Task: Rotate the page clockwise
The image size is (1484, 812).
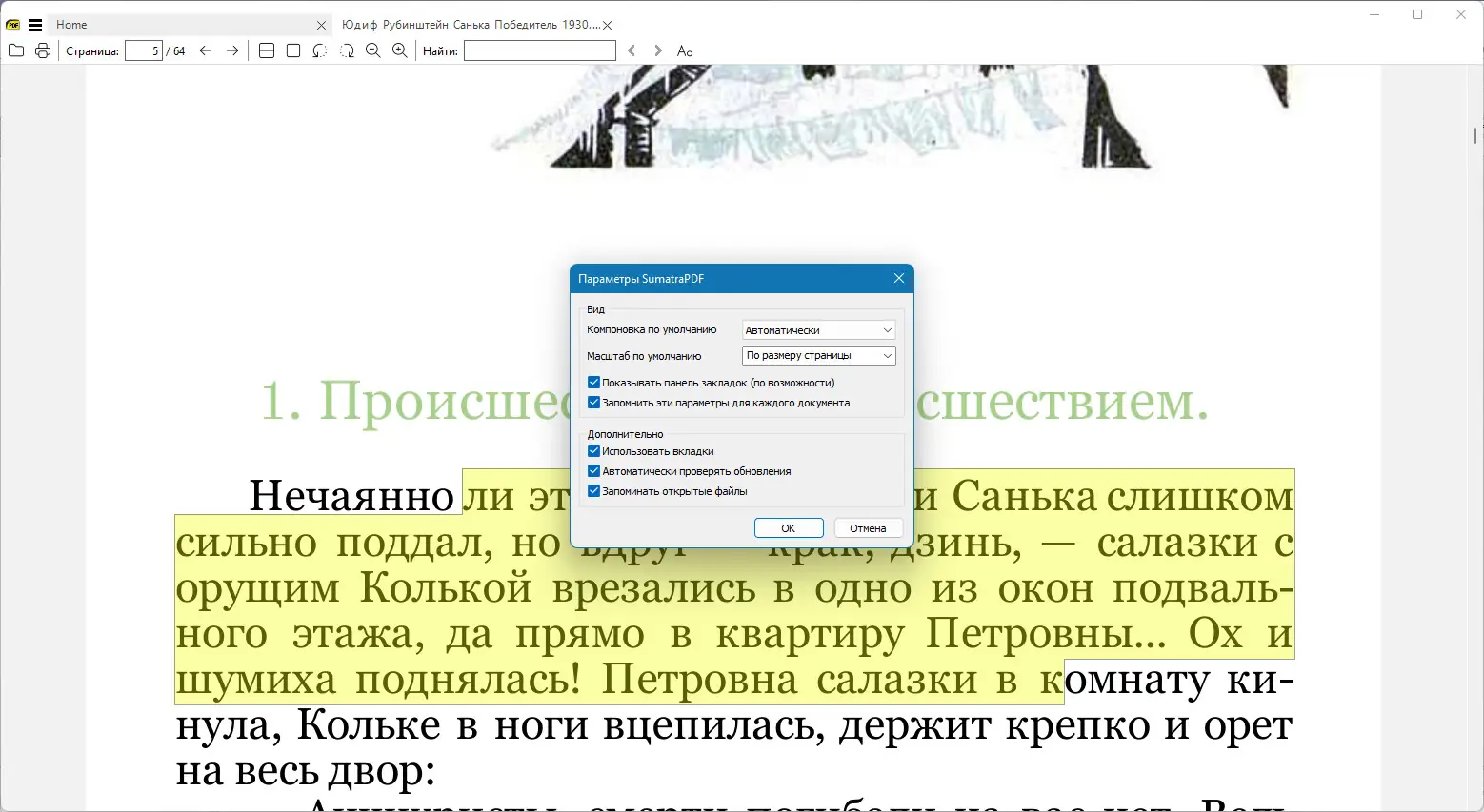Action: click(347, 50)
